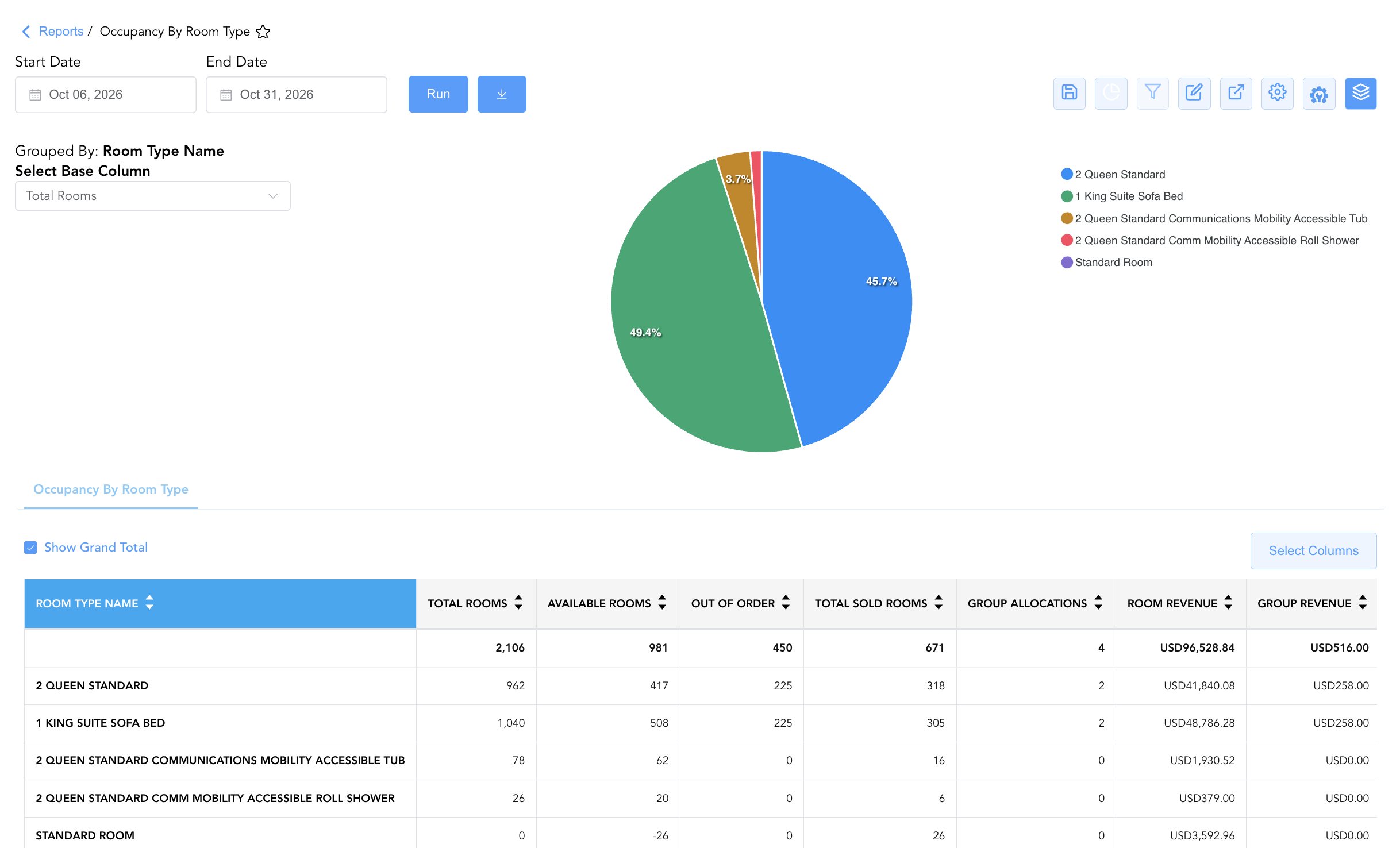The width and height of the screenshot is (1400, 848).
Task: Open the settings gear icon
Action: 1278,93
